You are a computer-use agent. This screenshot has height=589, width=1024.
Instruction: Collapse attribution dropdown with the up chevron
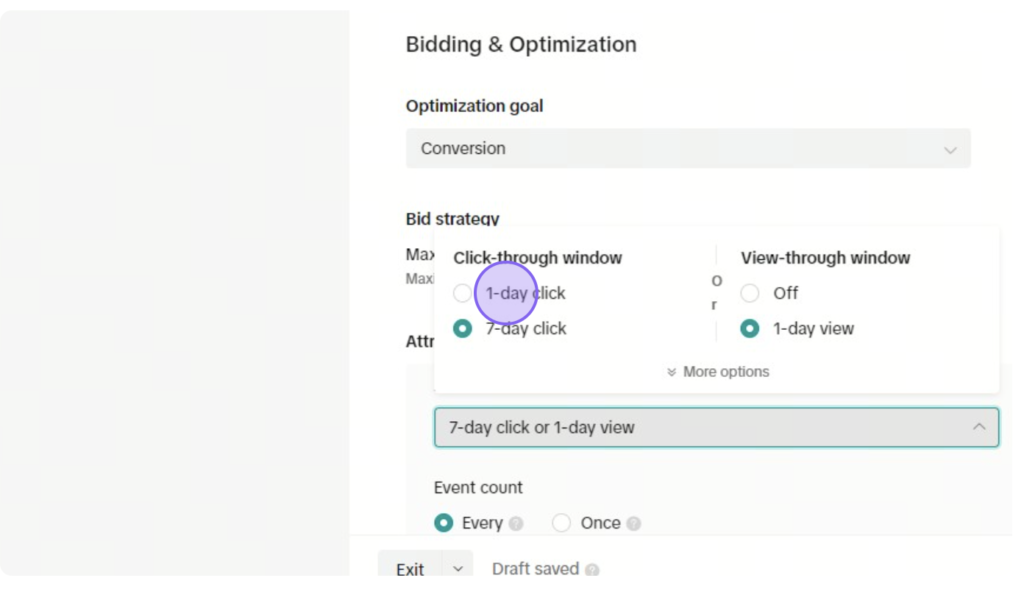pyautogui.click(x=979, y=427)
